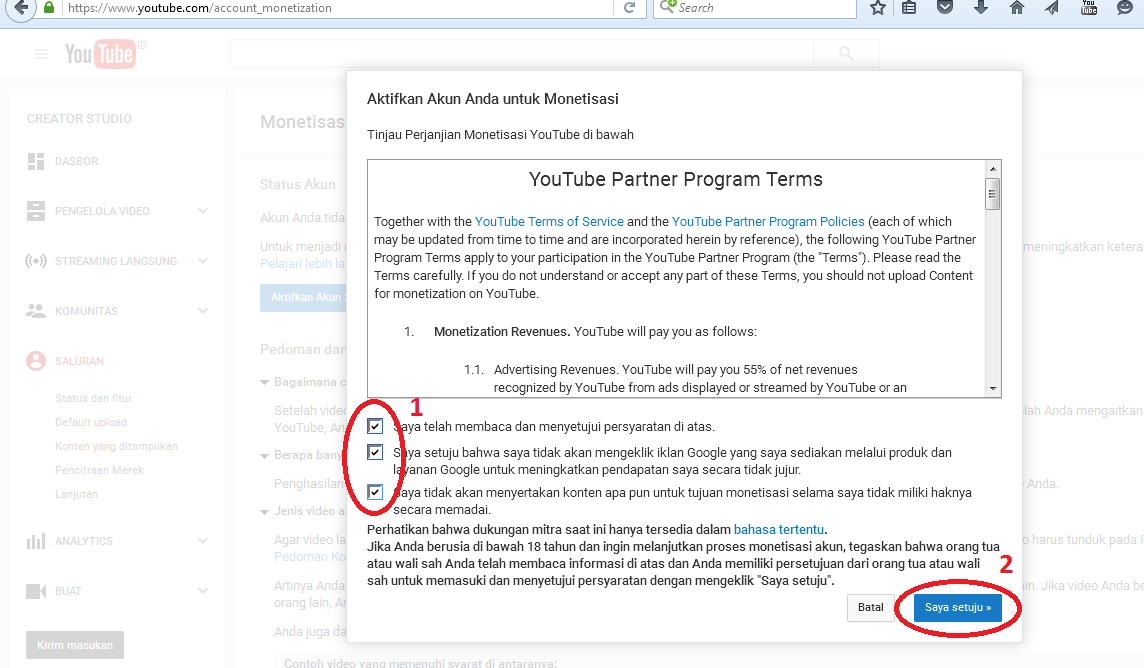Viewport: 1144px width, 668px height.
Task: Click the Buat camera icon
Action: coord(36,591)
